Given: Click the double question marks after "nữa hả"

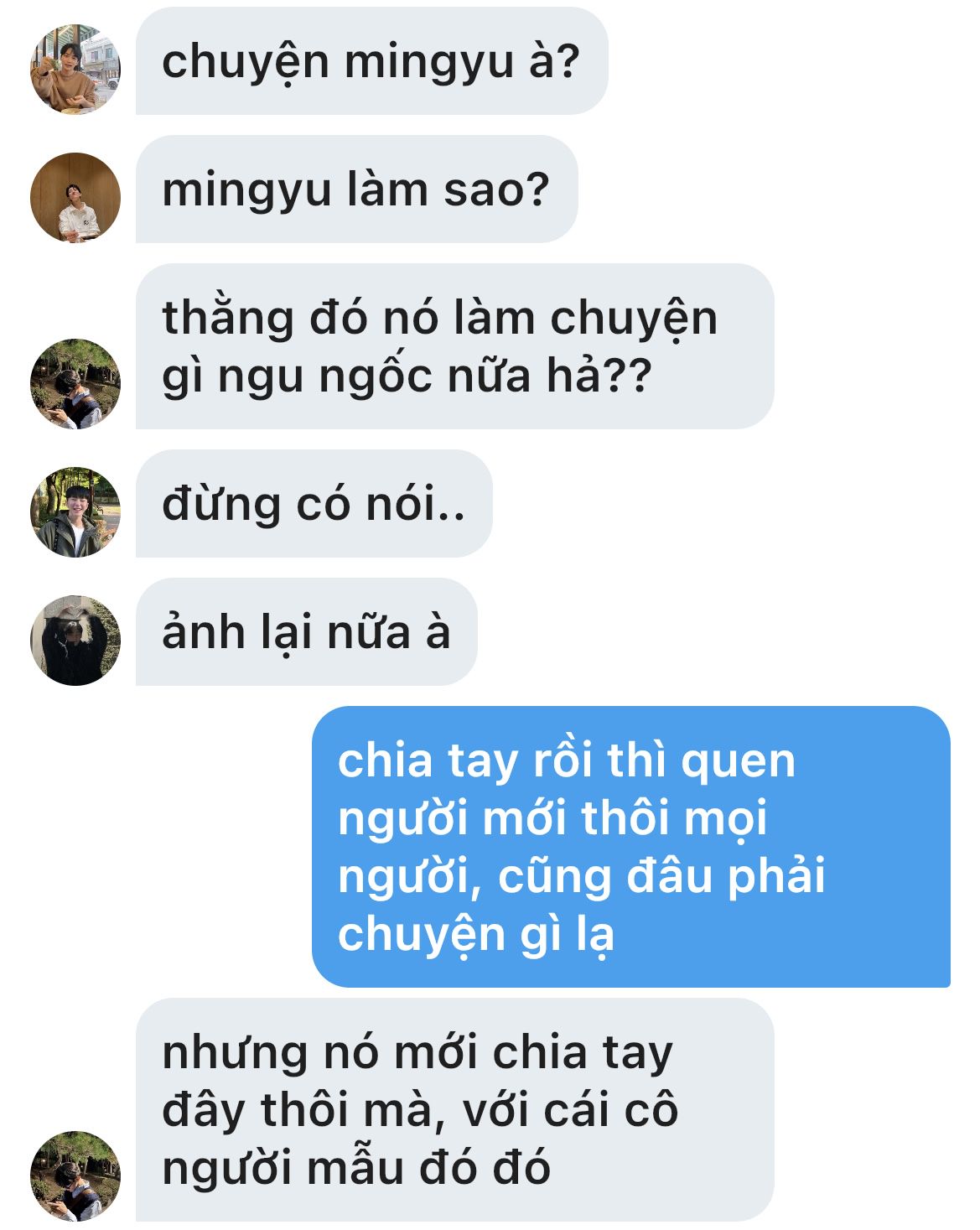Looking at the screenshot, I should [x=626, y=376].
